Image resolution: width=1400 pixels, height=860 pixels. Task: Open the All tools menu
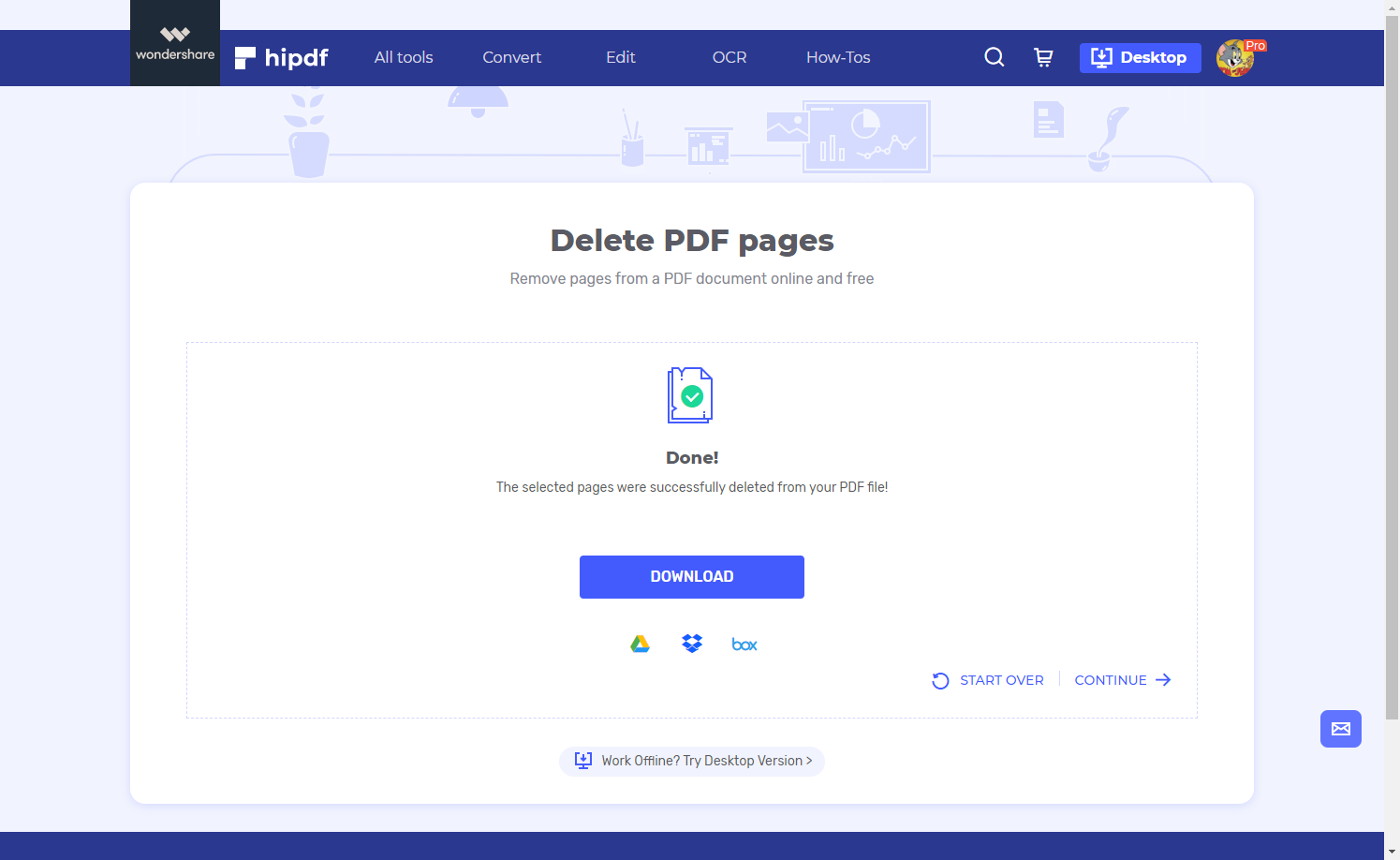tap(404, 57)
